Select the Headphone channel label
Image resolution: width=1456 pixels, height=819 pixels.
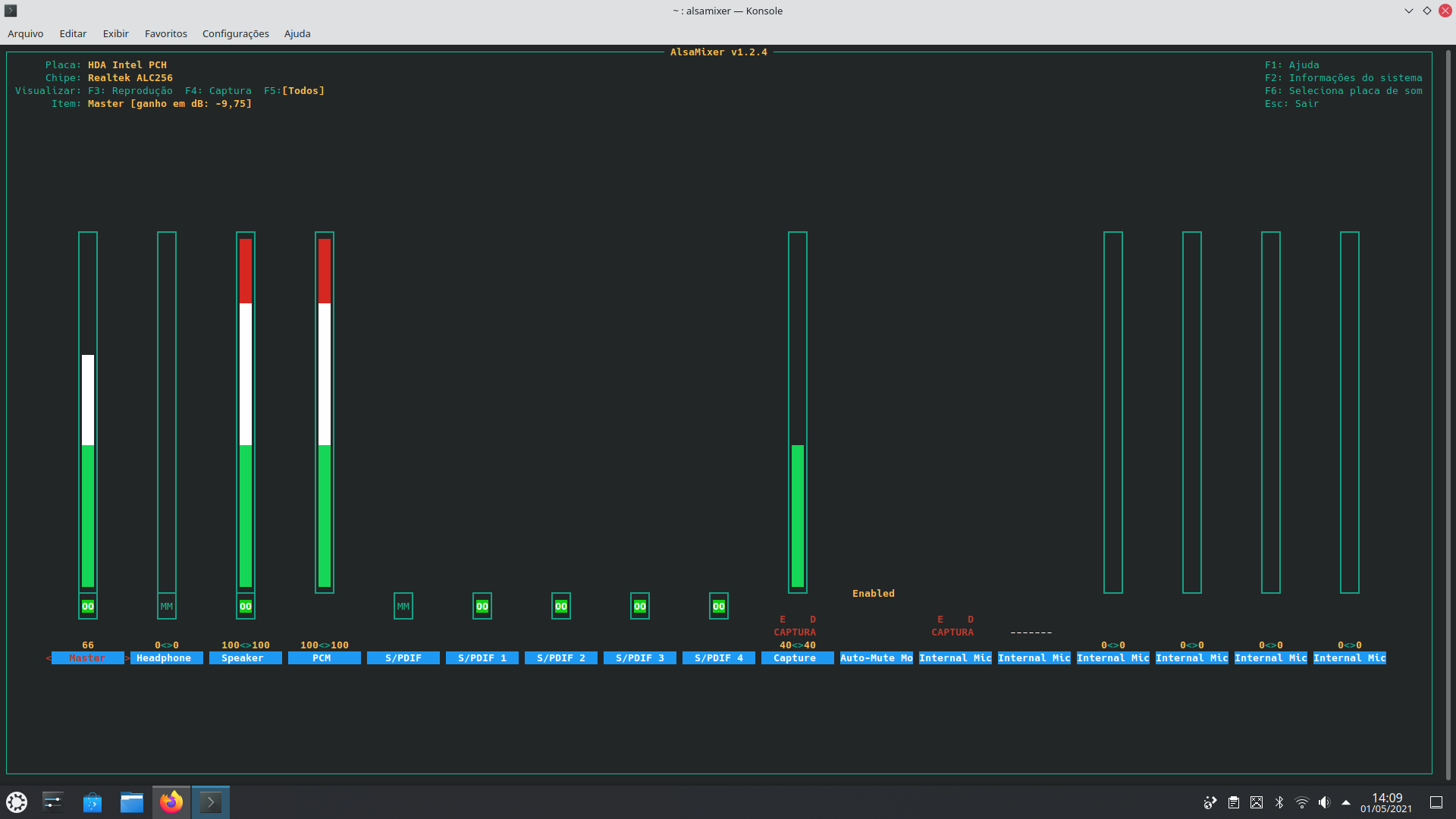(167, 657)
